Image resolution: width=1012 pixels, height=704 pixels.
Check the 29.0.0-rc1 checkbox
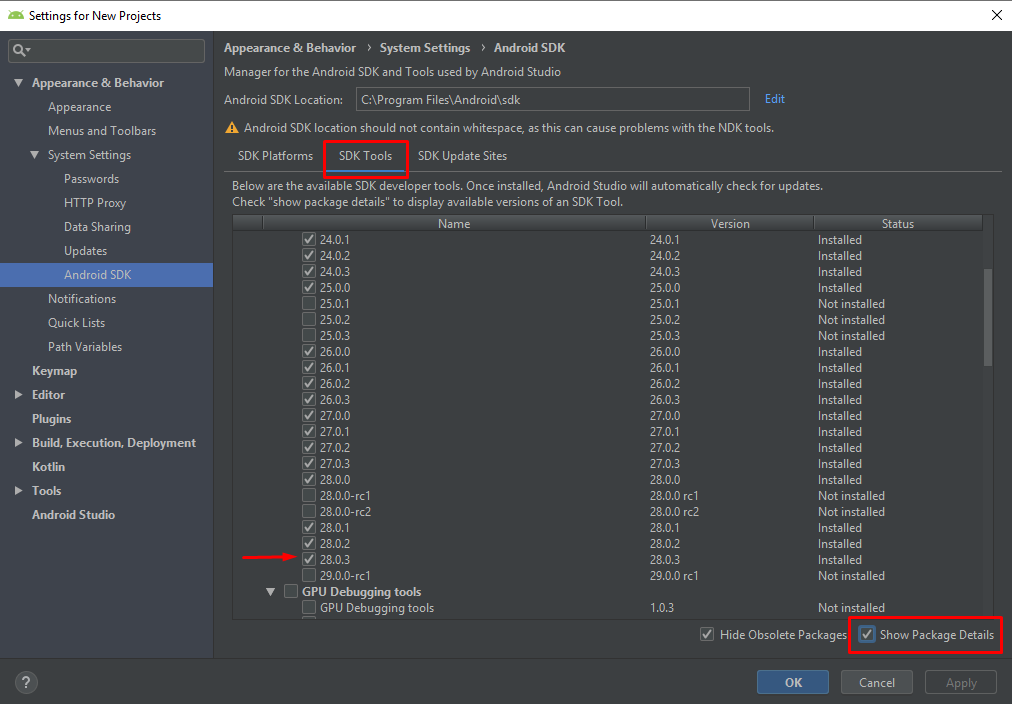click(309, 576)
